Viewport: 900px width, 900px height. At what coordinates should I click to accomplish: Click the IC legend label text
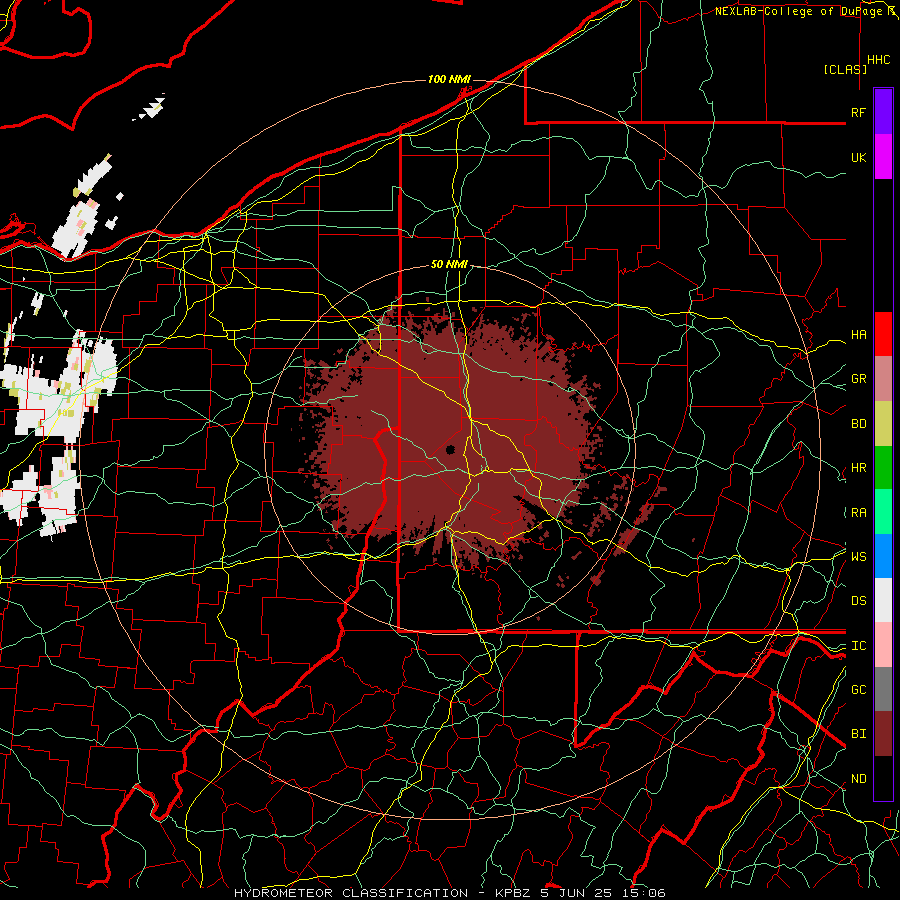[x=858, y=646]
